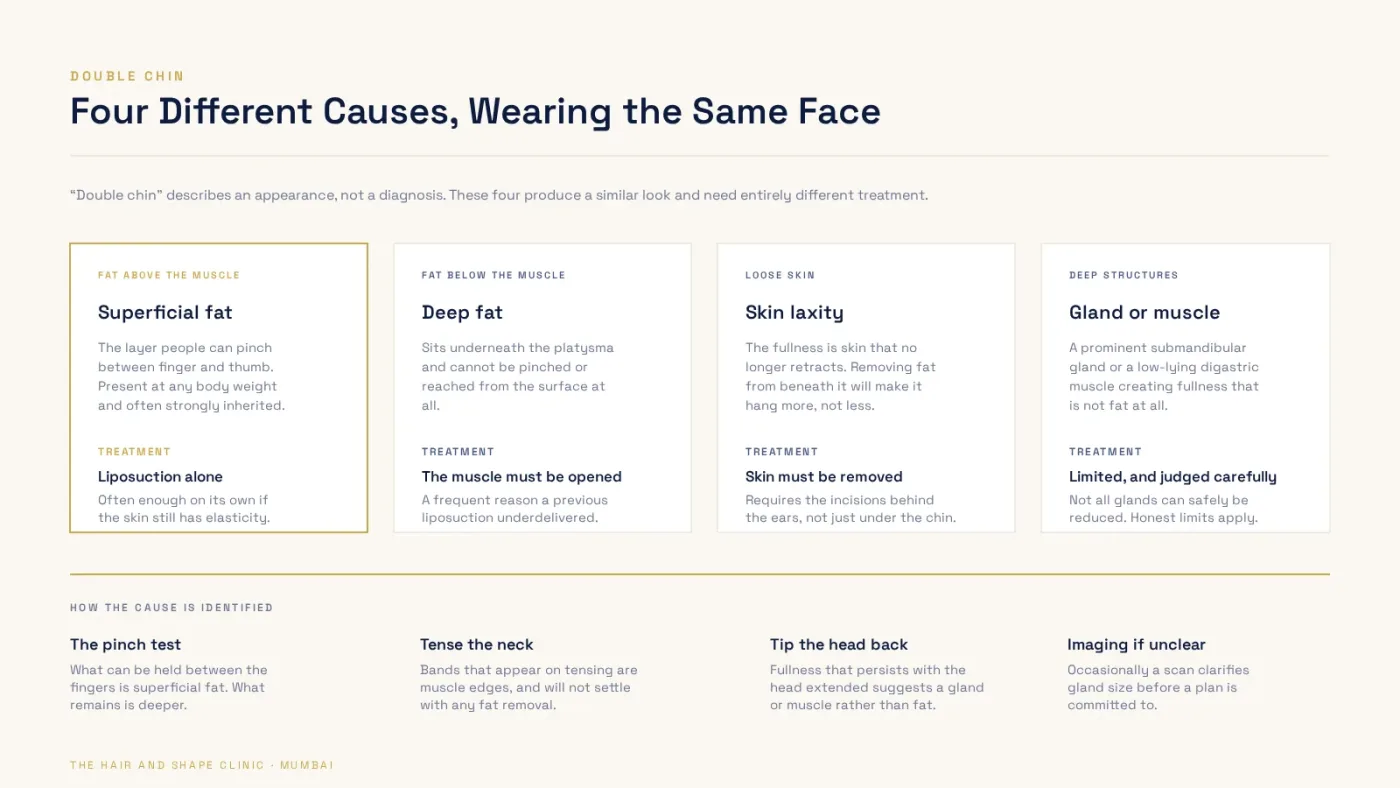Click HOW THE CAUSE IS IDENTIFIED label
Image resolution: width=1400 pixels, height=788 pixels.
click(171, 608)
